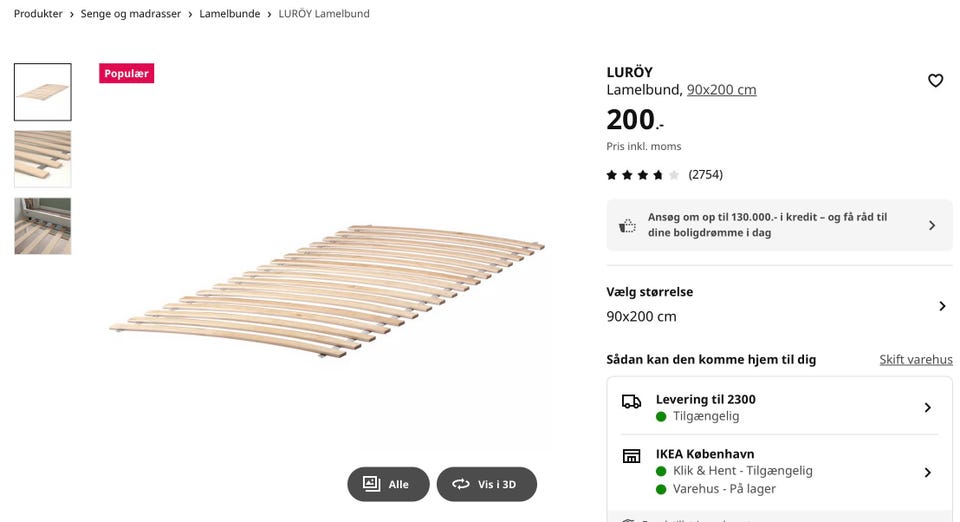Open Lamelbunde breadcrumb category
The width and height of the screenshot is (960, 522).
click(229, 14)
